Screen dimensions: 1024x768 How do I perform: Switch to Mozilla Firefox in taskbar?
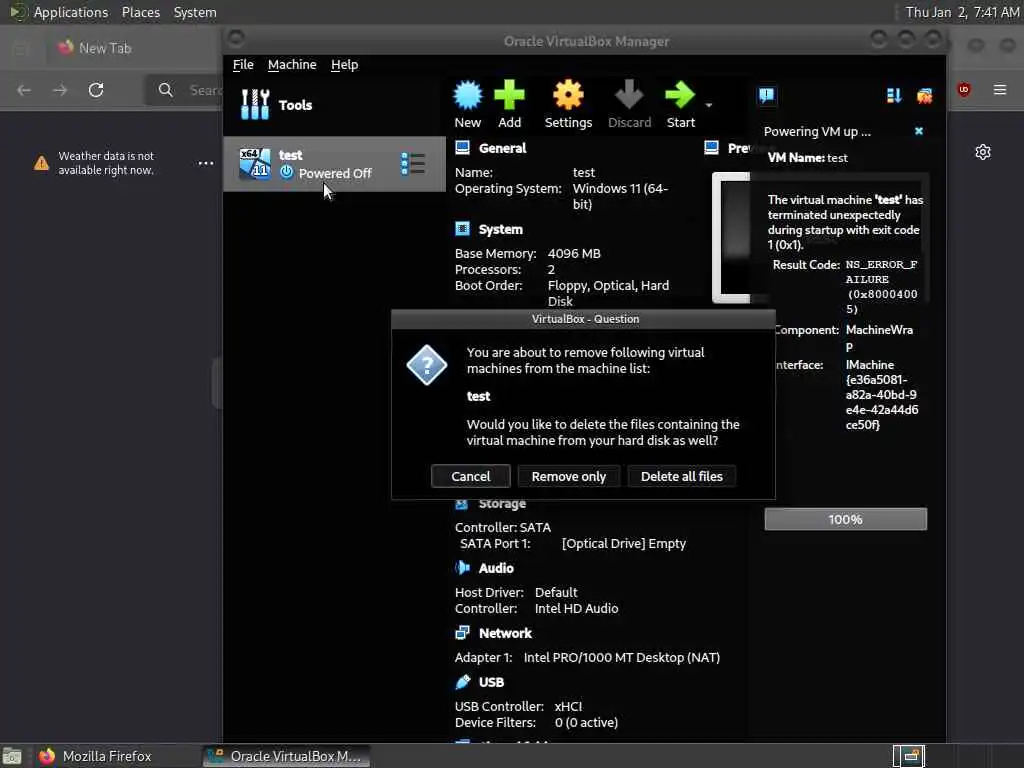tap(94, 756)
